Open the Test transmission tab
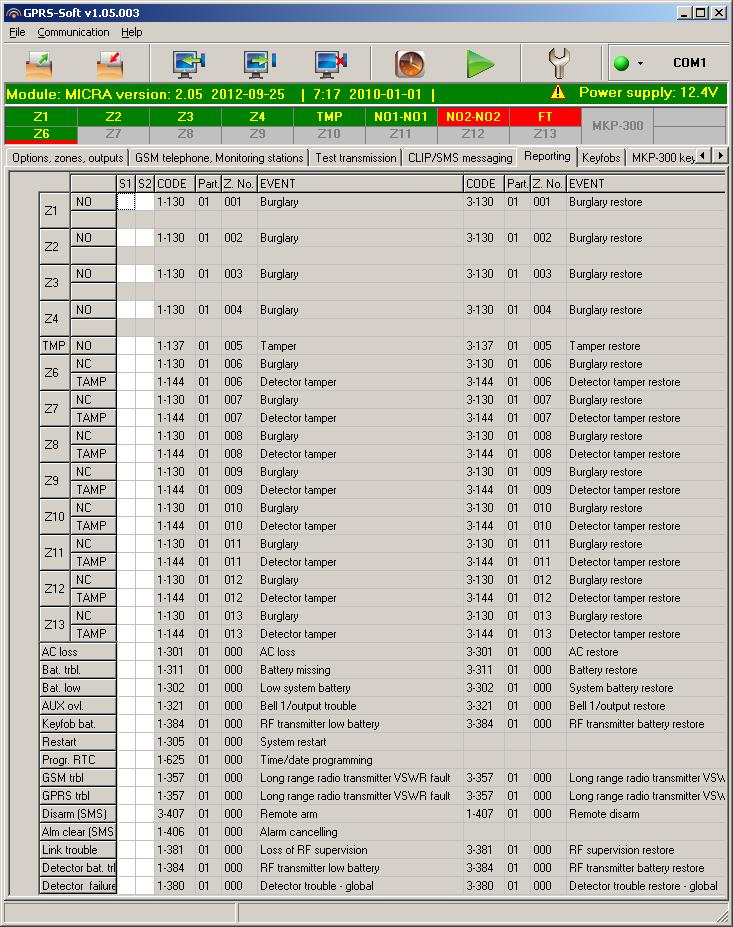This screenshot has height=927, width=733. click(355, 158)
